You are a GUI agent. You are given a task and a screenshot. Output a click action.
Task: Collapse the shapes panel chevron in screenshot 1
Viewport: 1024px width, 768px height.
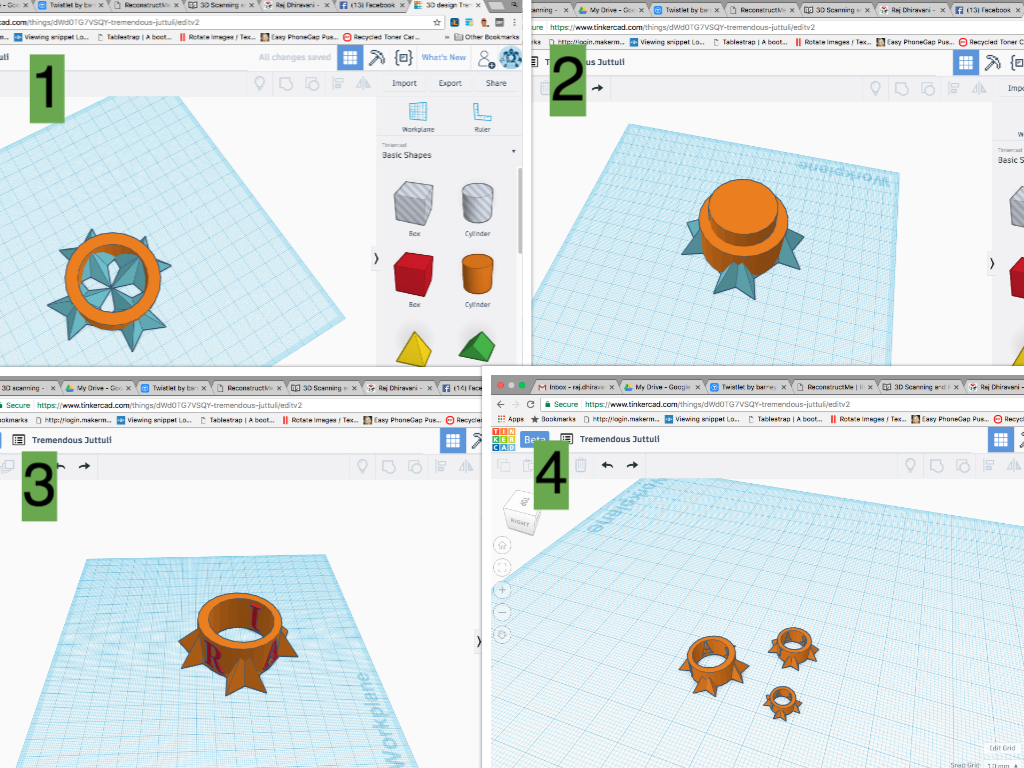376,259
